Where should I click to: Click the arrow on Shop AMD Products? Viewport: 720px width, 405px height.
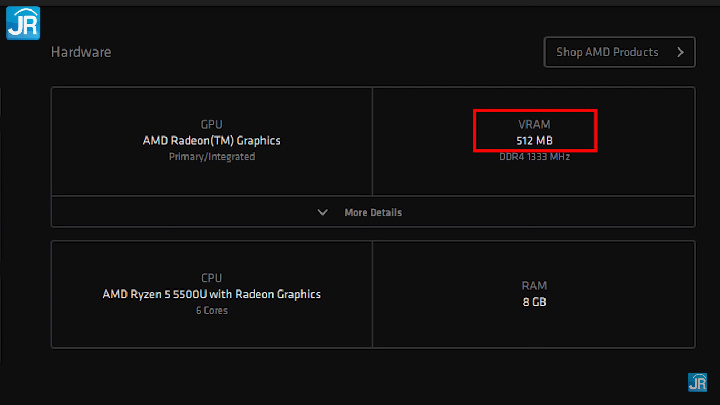tap(681, 52)
